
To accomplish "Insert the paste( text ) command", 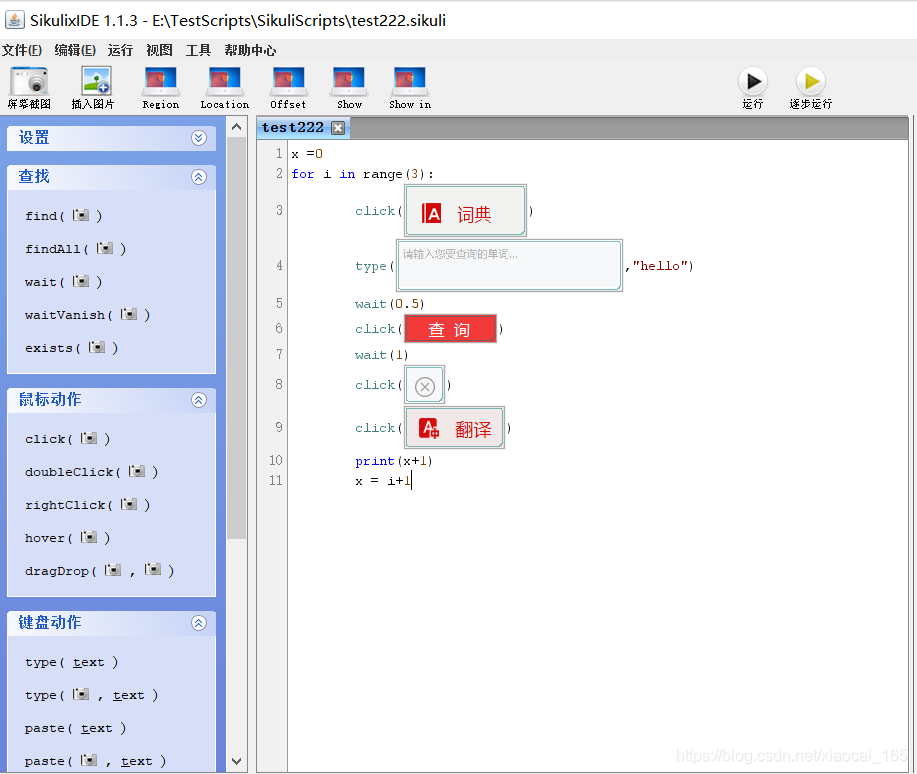I will click(75, 728).
